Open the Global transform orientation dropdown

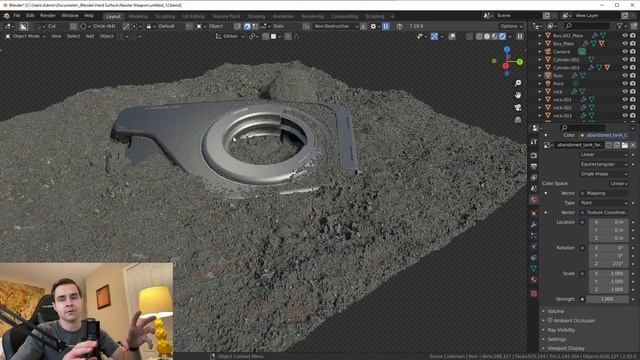point(230,36)
